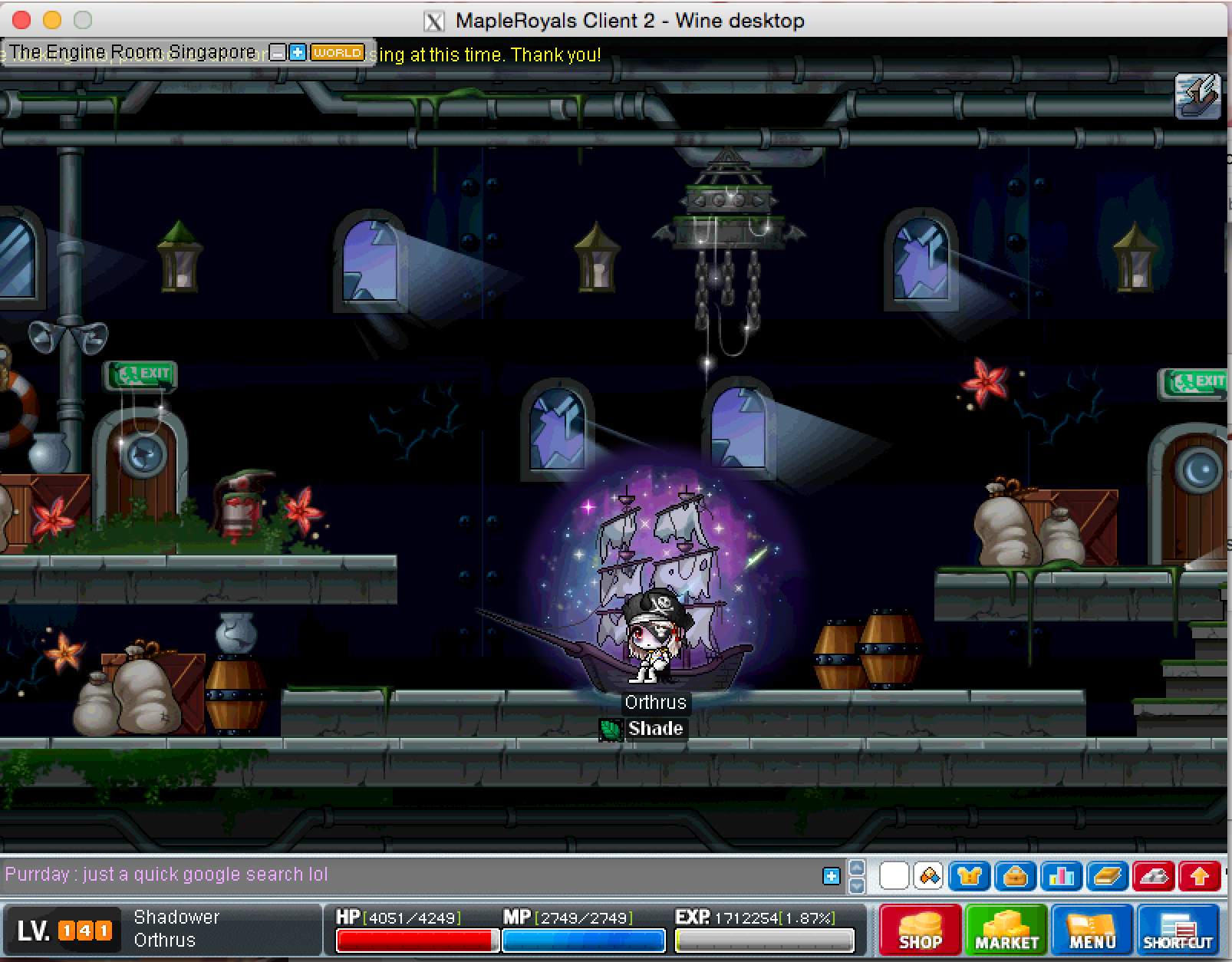This screenshot has width=1232, height=962.
Task: Expand the minimap with plus button
Action: [298, 53]
